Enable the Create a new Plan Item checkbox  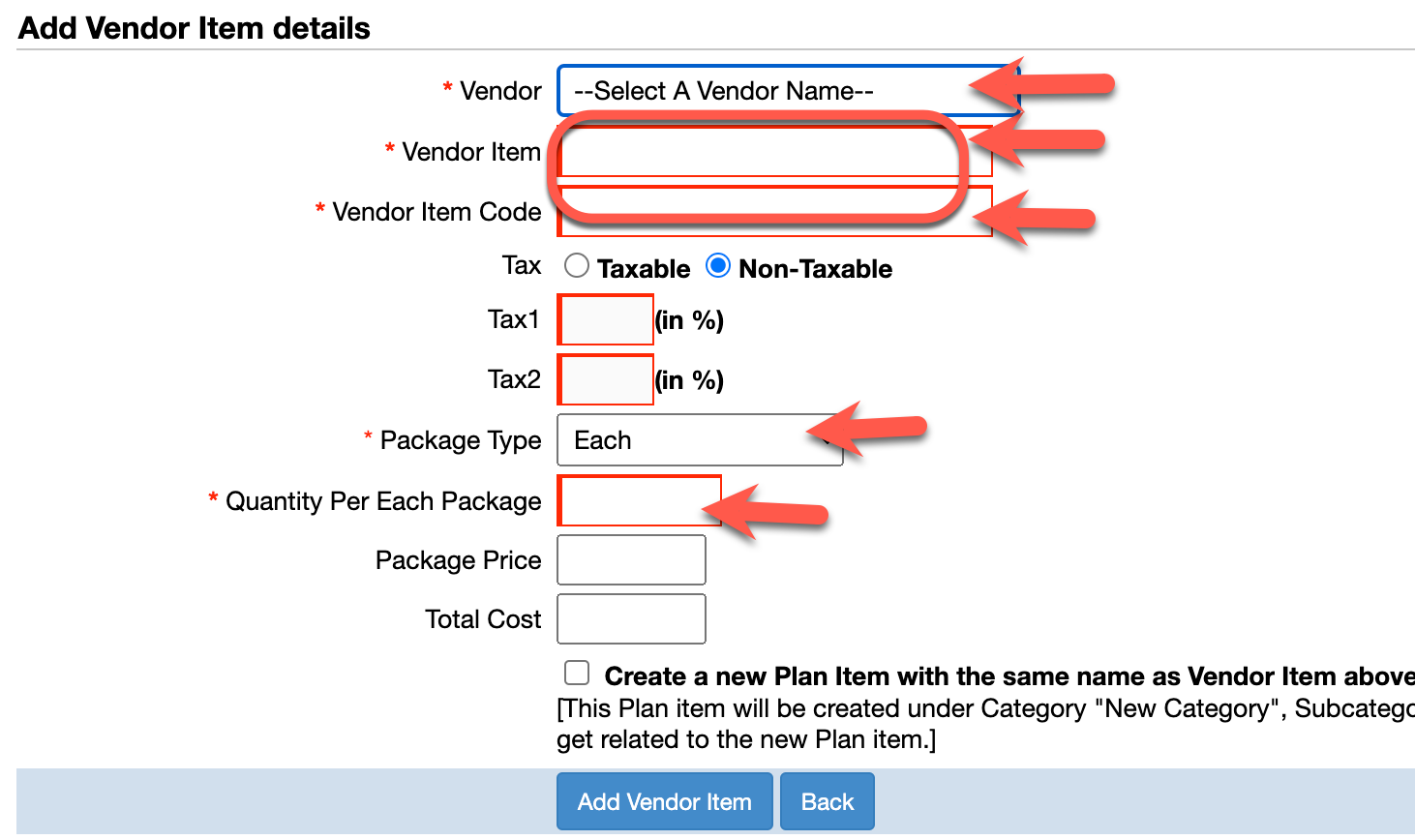click(x=577, y=674)
